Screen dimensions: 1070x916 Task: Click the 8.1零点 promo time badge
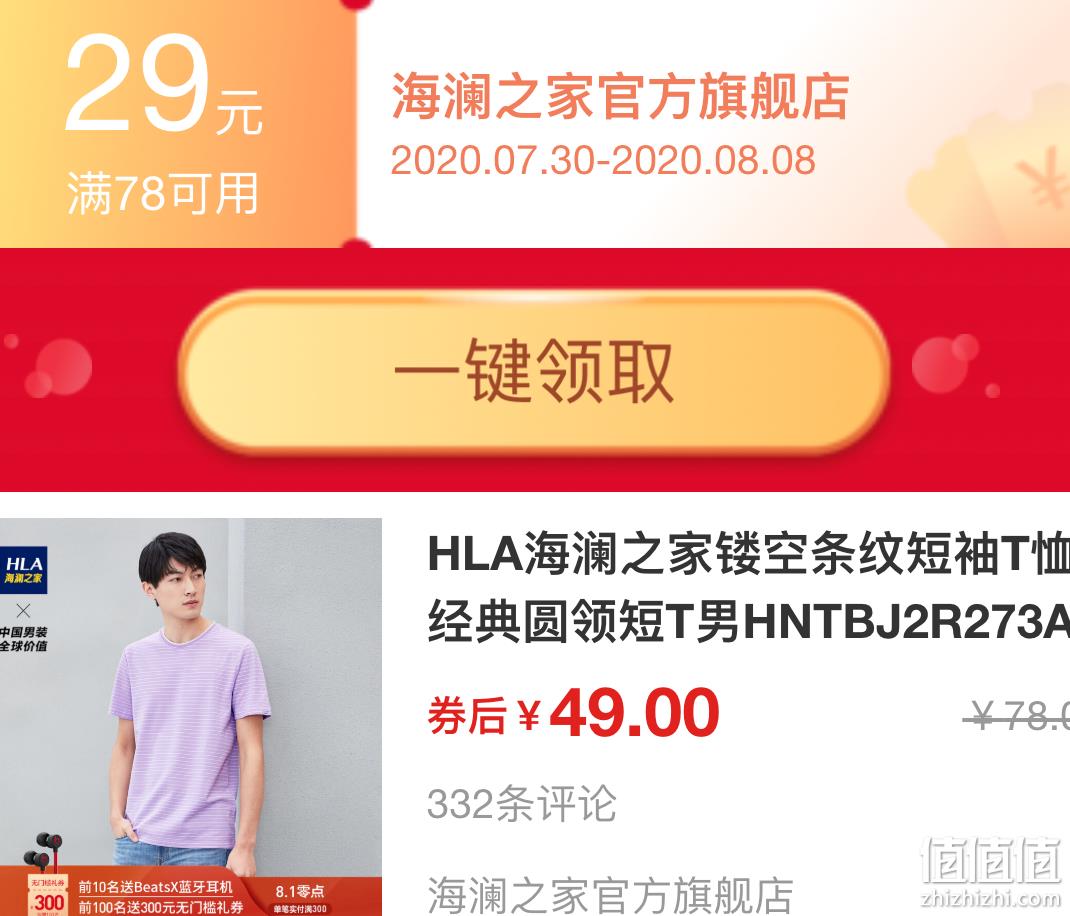click(x=300, y=891)
